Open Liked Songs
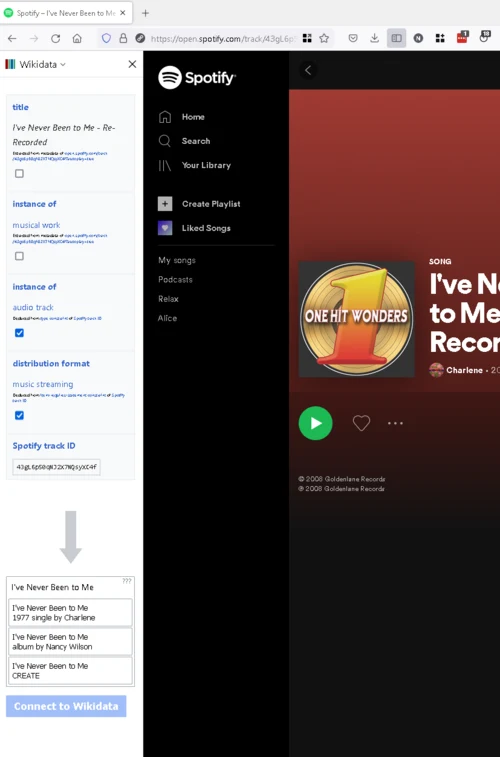Screen dimensions: 500x757 [206, 228]
